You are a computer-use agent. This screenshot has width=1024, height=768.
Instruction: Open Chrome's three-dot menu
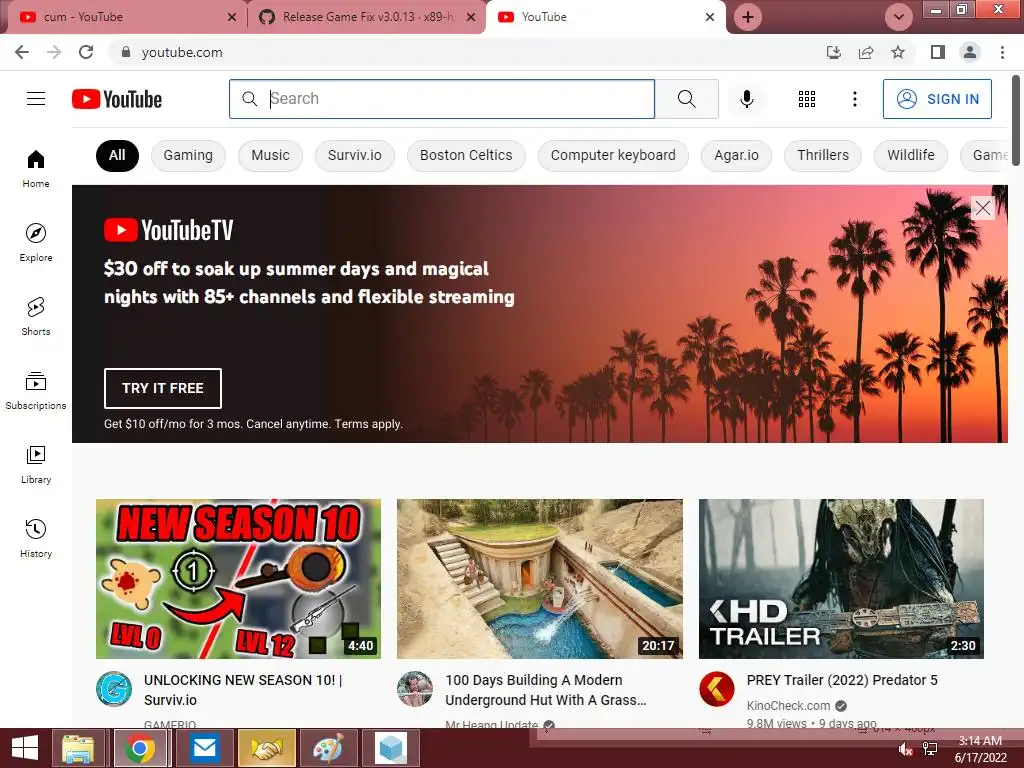[x=1002, y=52]
